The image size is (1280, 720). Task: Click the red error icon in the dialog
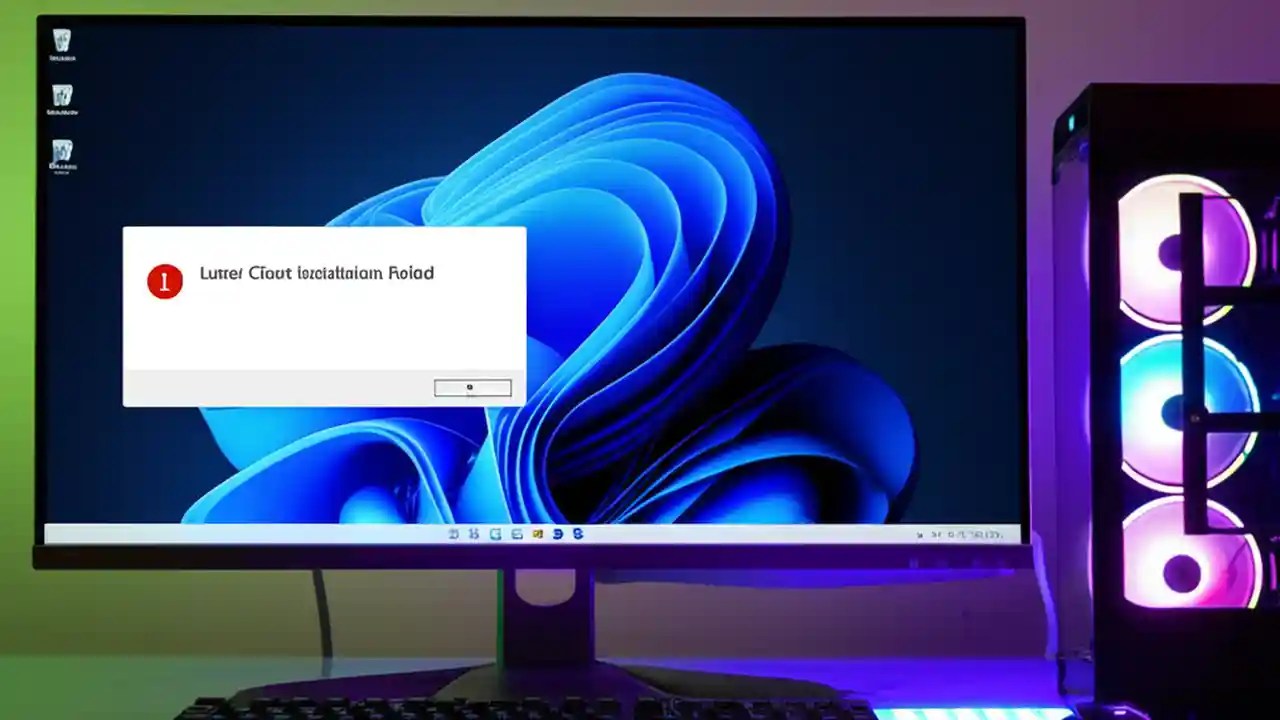tap(163, 281)
